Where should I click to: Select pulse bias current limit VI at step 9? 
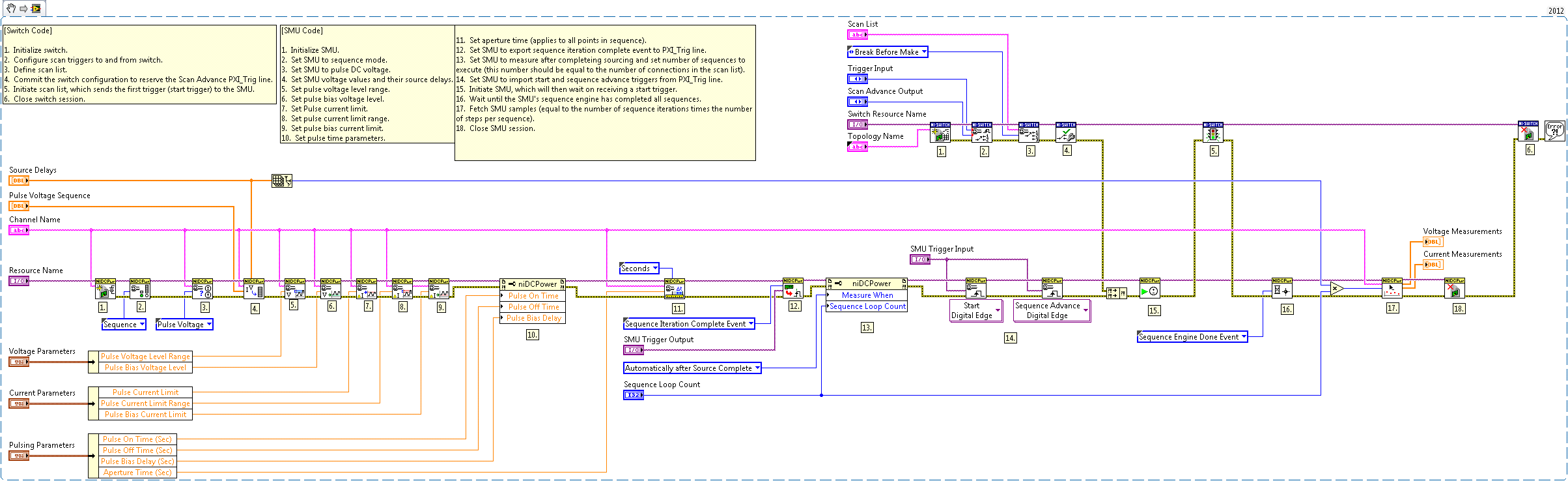[439, 289]
